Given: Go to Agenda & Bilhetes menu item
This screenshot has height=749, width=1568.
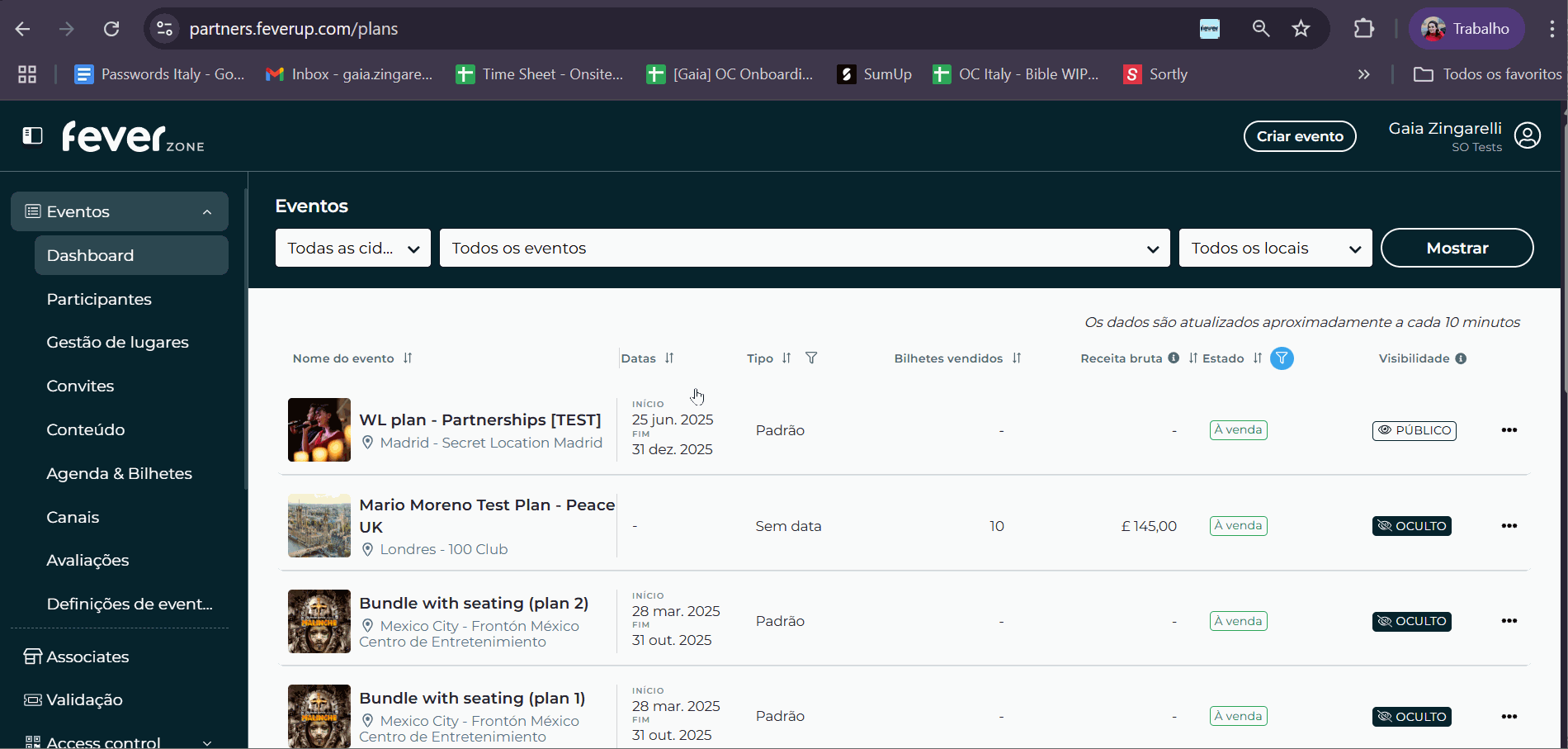Looking at the screenshot, I should (x=120, y=473).
